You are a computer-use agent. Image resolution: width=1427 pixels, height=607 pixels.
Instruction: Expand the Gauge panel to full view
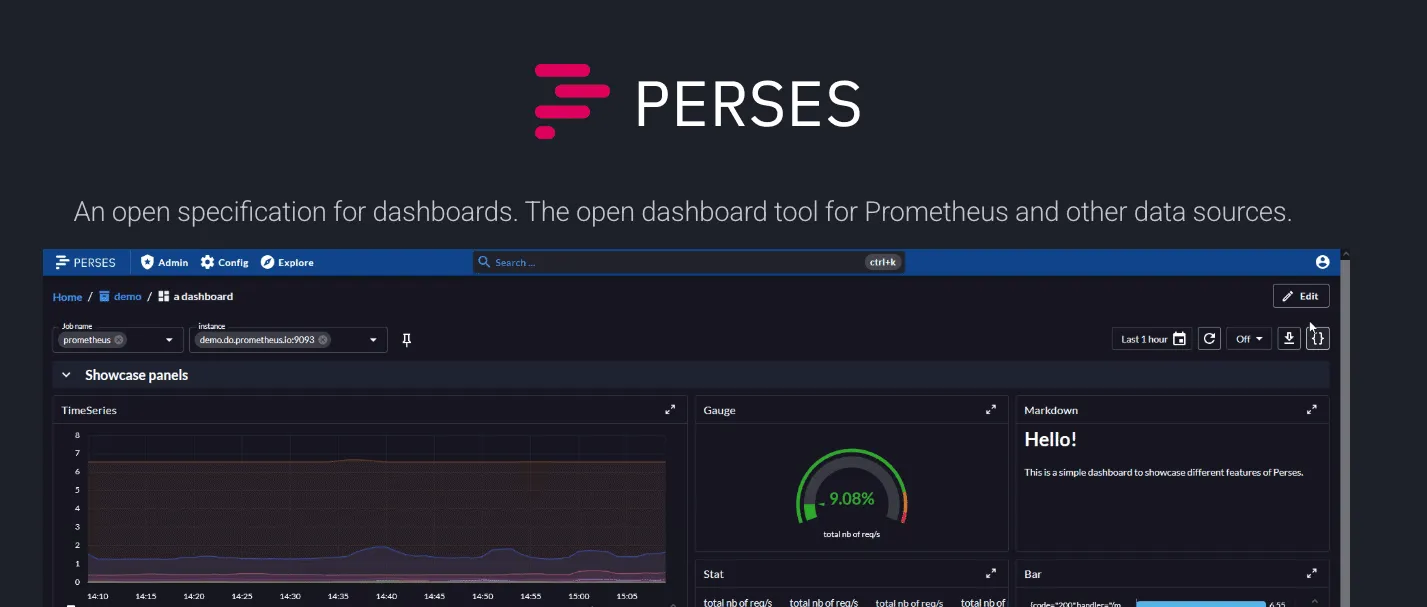click(991, 410)
